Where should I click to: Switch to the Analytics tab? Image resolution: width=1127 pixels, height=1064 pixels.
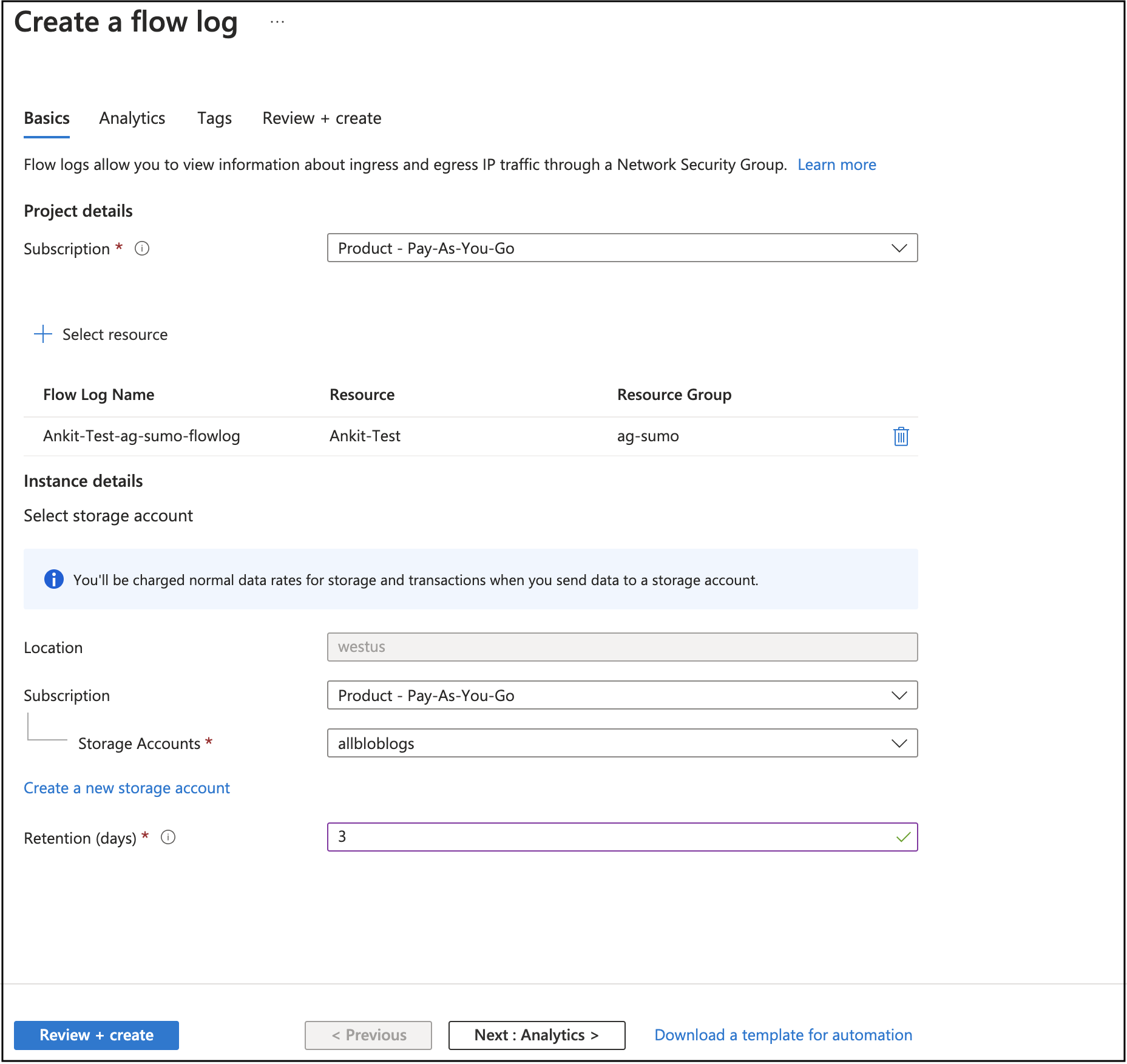[x=132, y=118]
